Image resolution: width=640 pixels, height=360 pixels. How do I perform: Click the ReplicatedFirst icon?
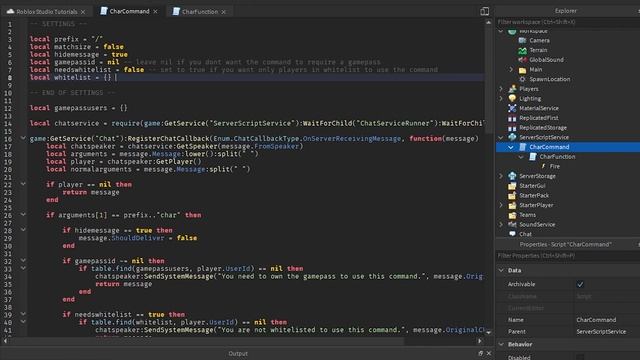tap(512, 118)
